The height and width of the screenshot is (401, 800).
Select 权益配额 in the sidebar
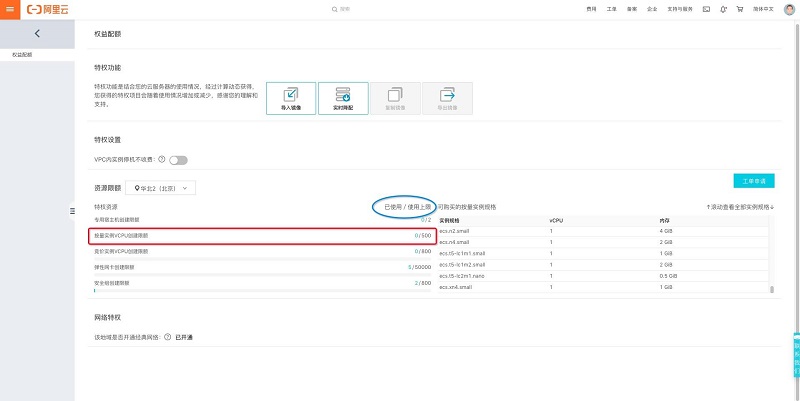coord(37,55)
